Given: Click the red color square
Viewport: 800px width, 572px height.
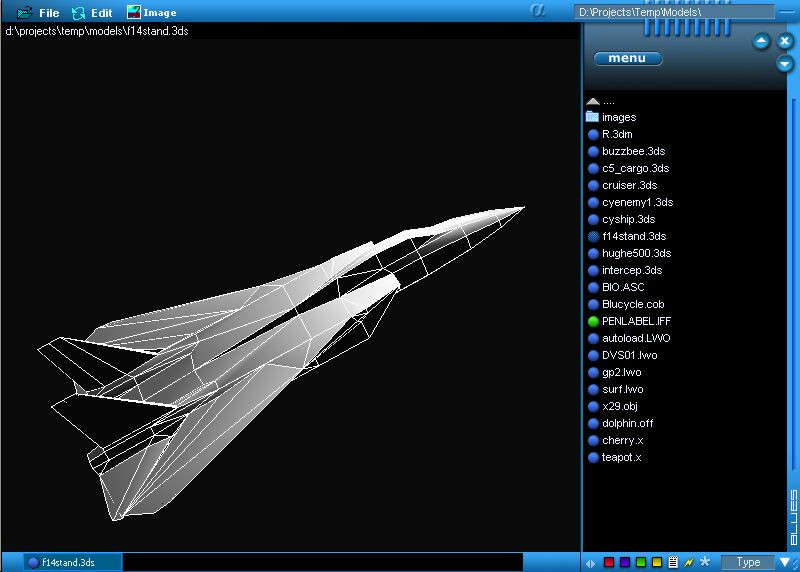Looking at the screenshot, I should tap(609, 562).
